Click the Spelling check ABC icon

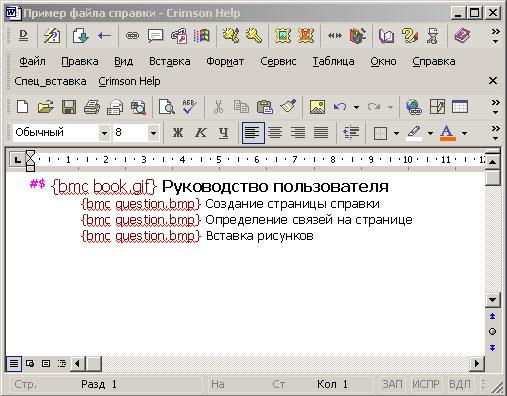[189, 107]
